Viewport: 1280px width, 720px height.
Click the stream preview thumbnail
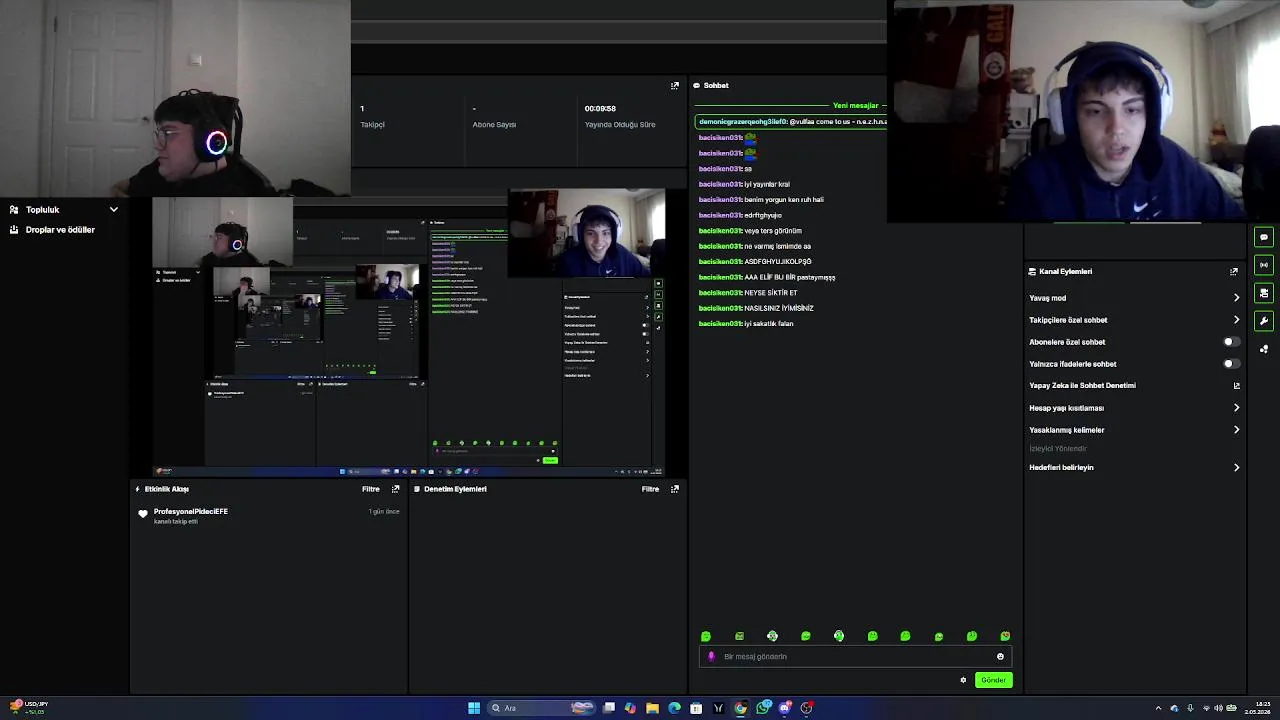409,335
